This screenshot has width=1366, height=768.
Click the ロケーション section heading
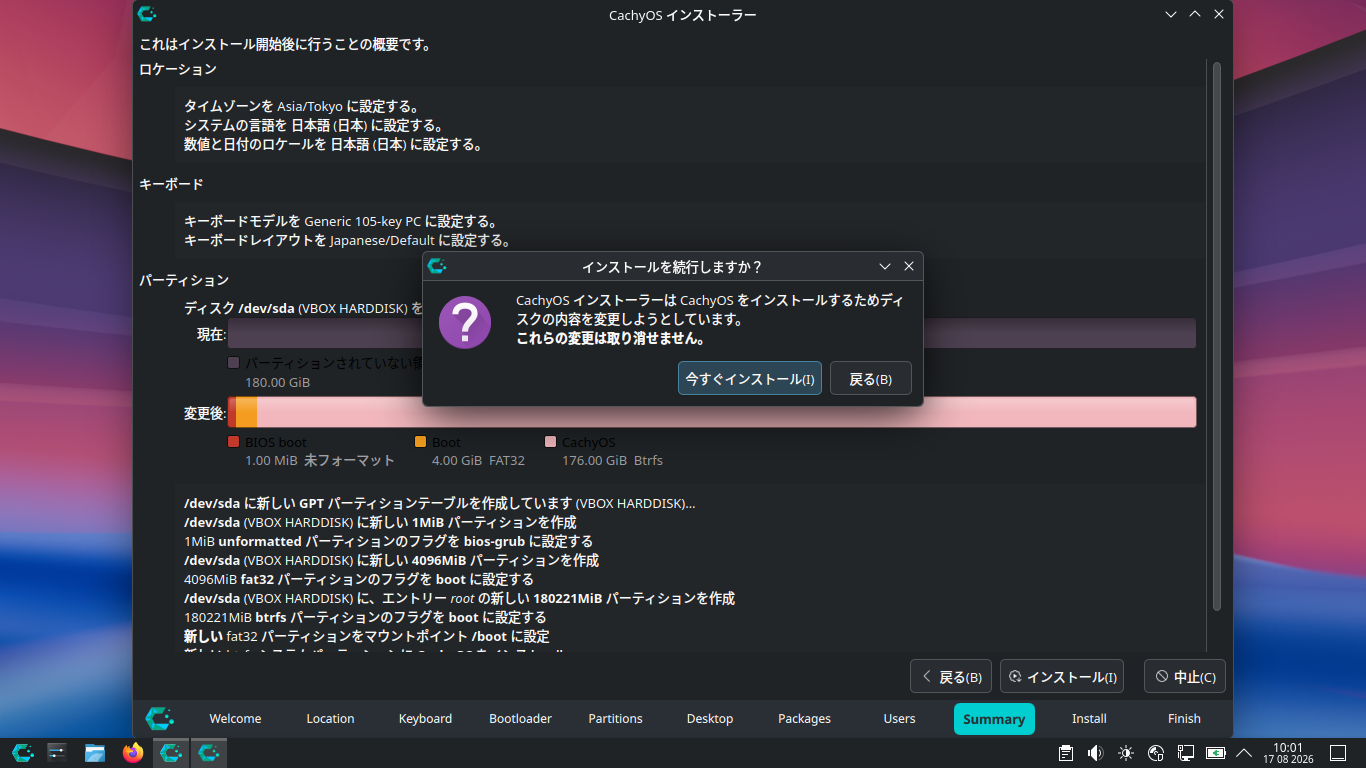178,69
